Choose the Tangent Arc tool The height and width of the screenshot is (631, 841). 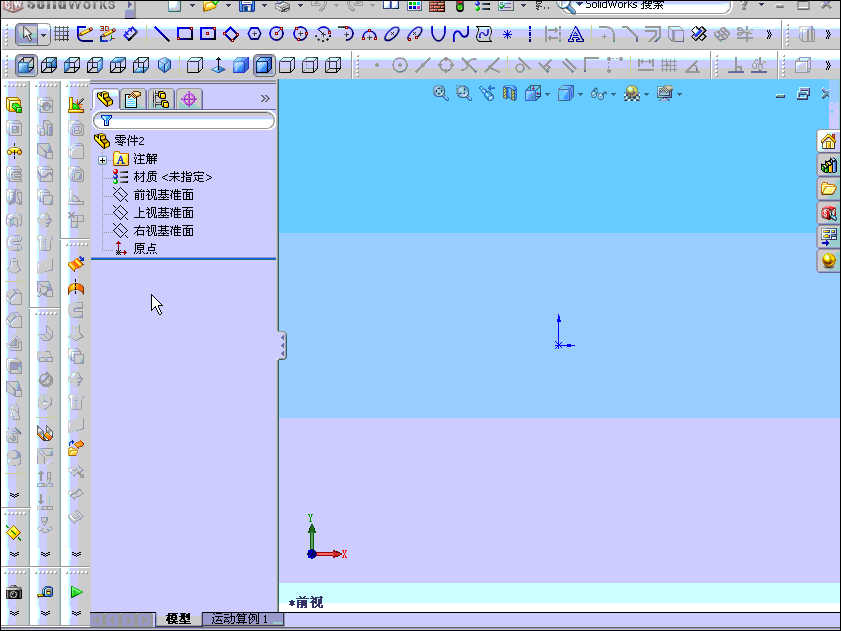(346, 34)
